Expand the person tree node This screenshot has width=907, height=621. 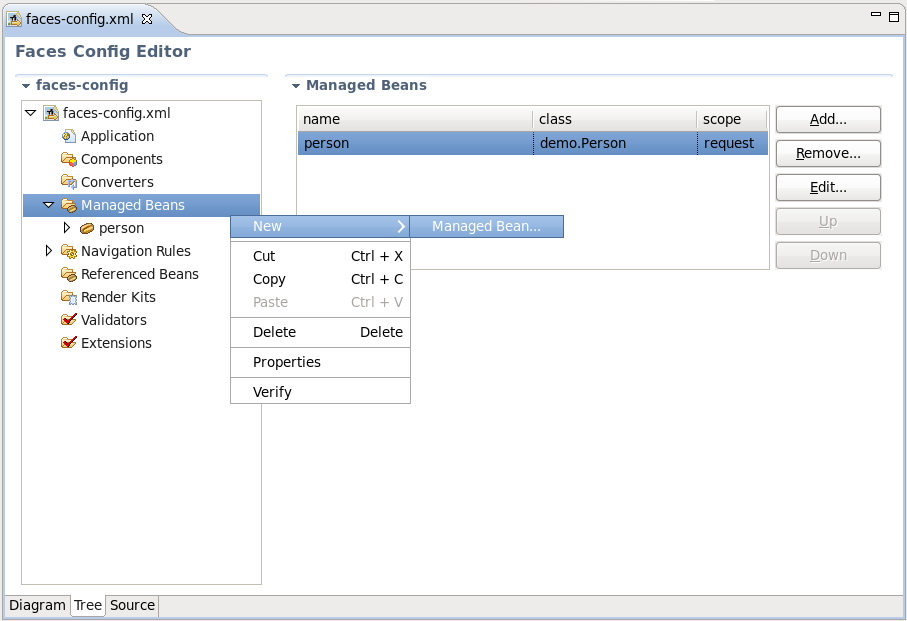pos(67,228)
